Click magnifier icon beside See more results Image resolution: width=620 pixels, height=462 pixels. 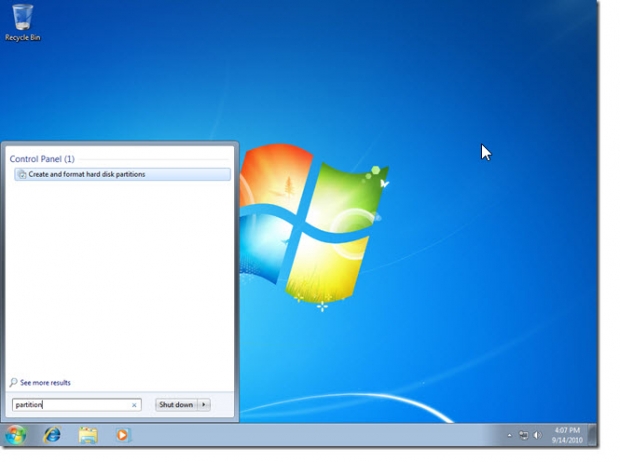[13, 382]
